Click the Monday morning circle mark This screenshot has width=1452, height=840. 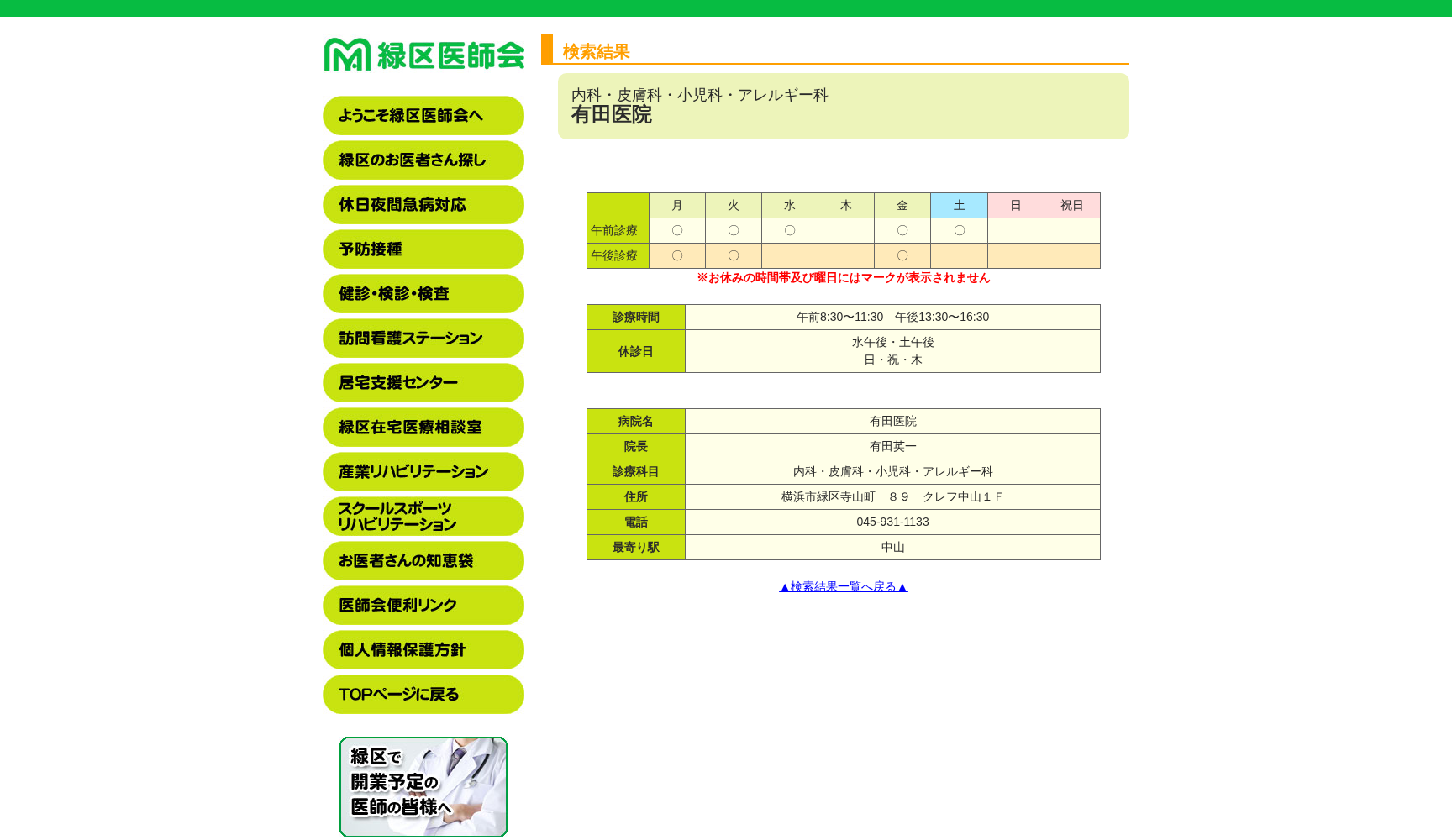[677, 230]
